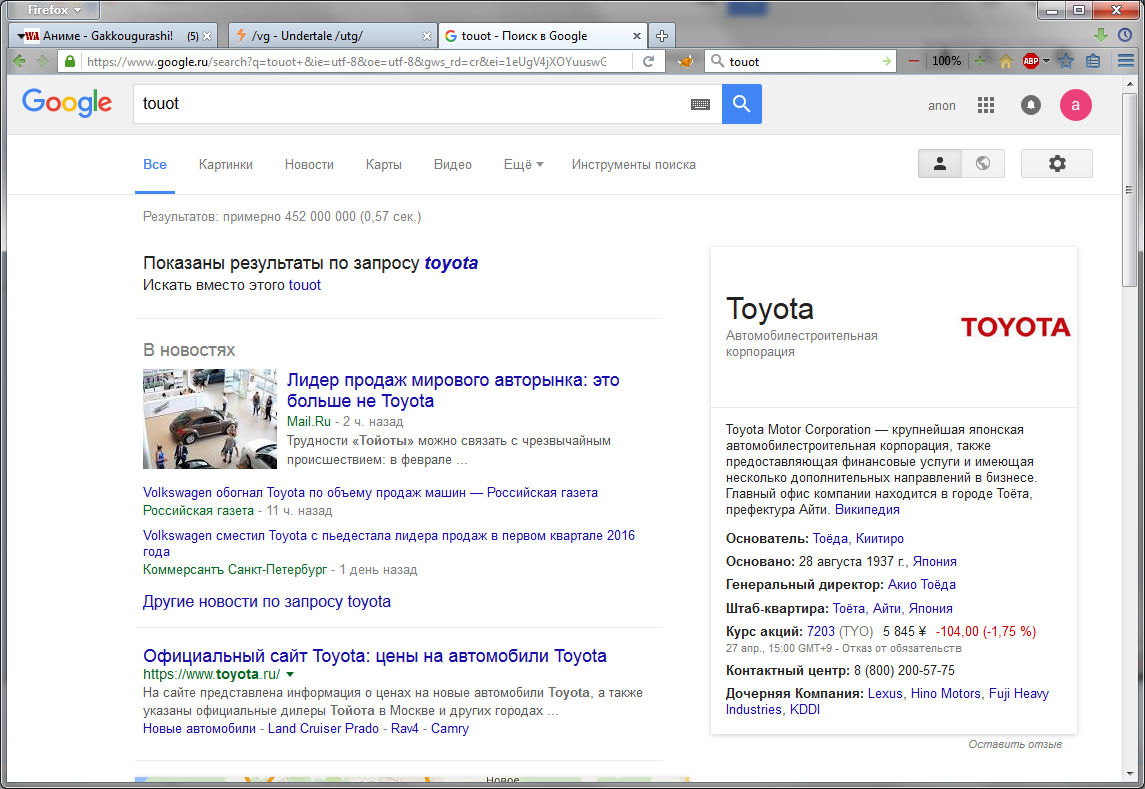Screen dimensions: 1145x789
Task: Click the blue Google search magnifier button
Action: click(741, 104)
